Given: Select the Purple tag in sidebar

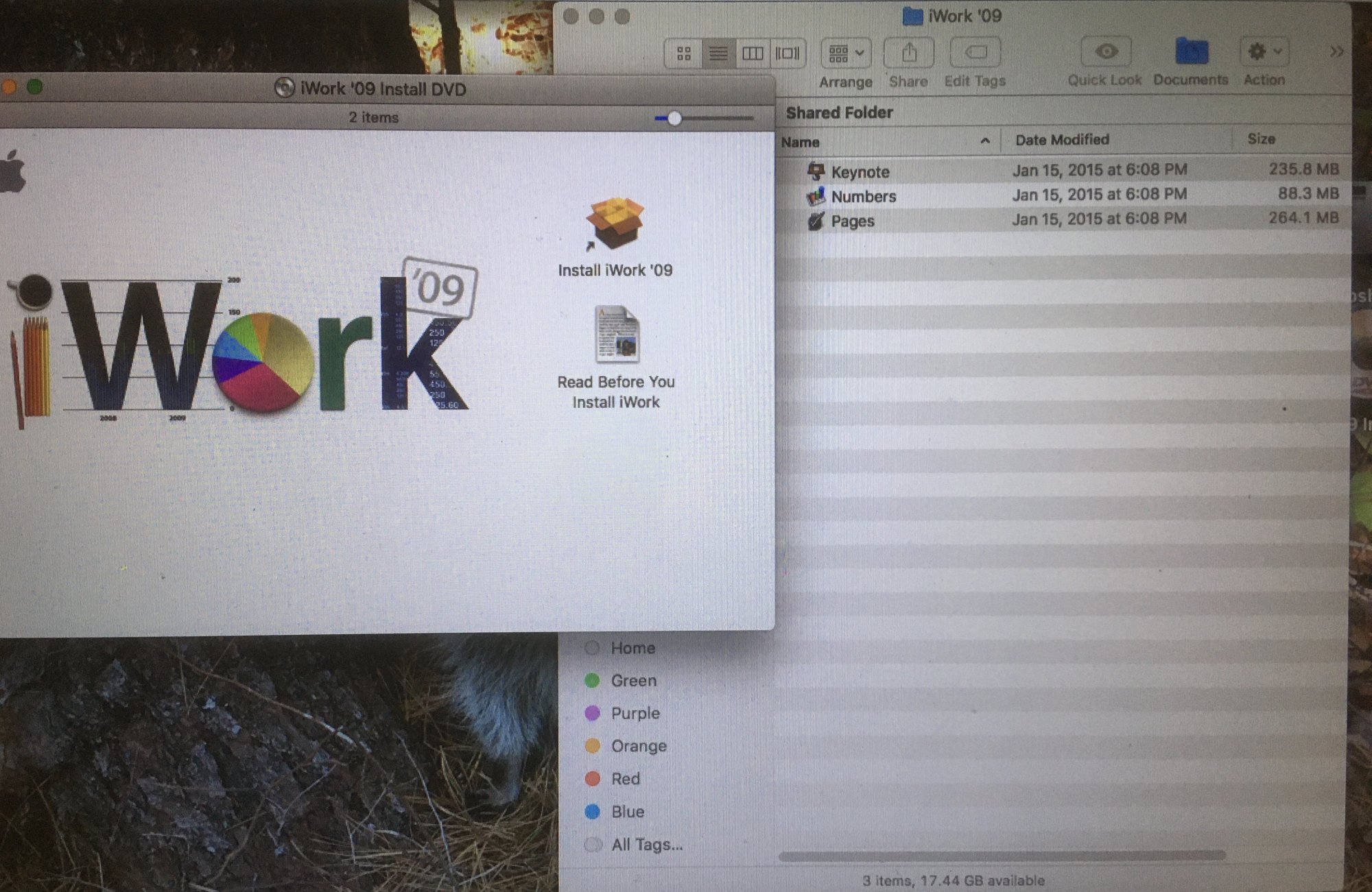Looking at the screenshot, I should pos(635,713).
